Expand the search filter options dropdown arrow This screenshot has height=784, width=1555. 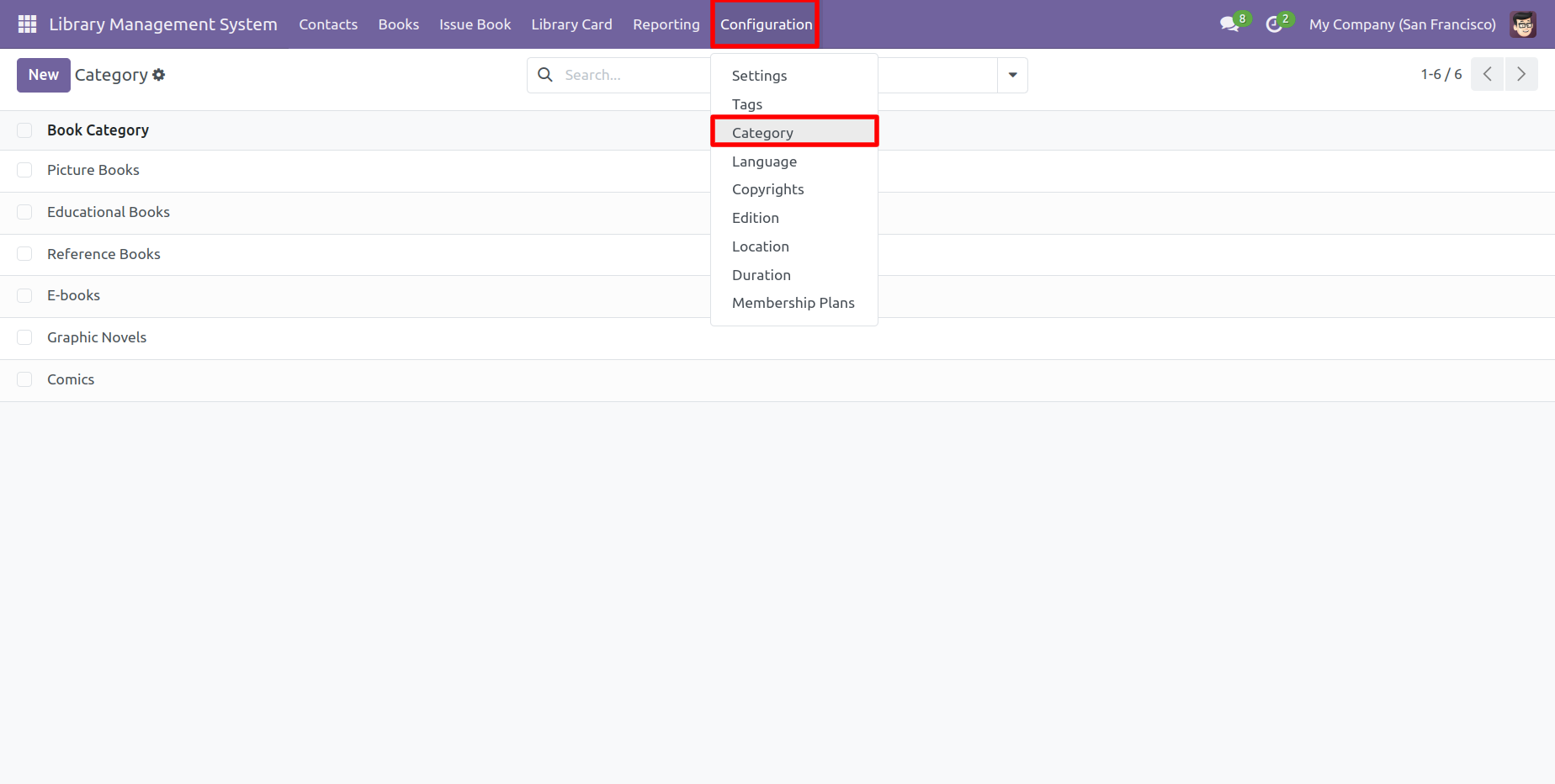(x=1012, y=75)
